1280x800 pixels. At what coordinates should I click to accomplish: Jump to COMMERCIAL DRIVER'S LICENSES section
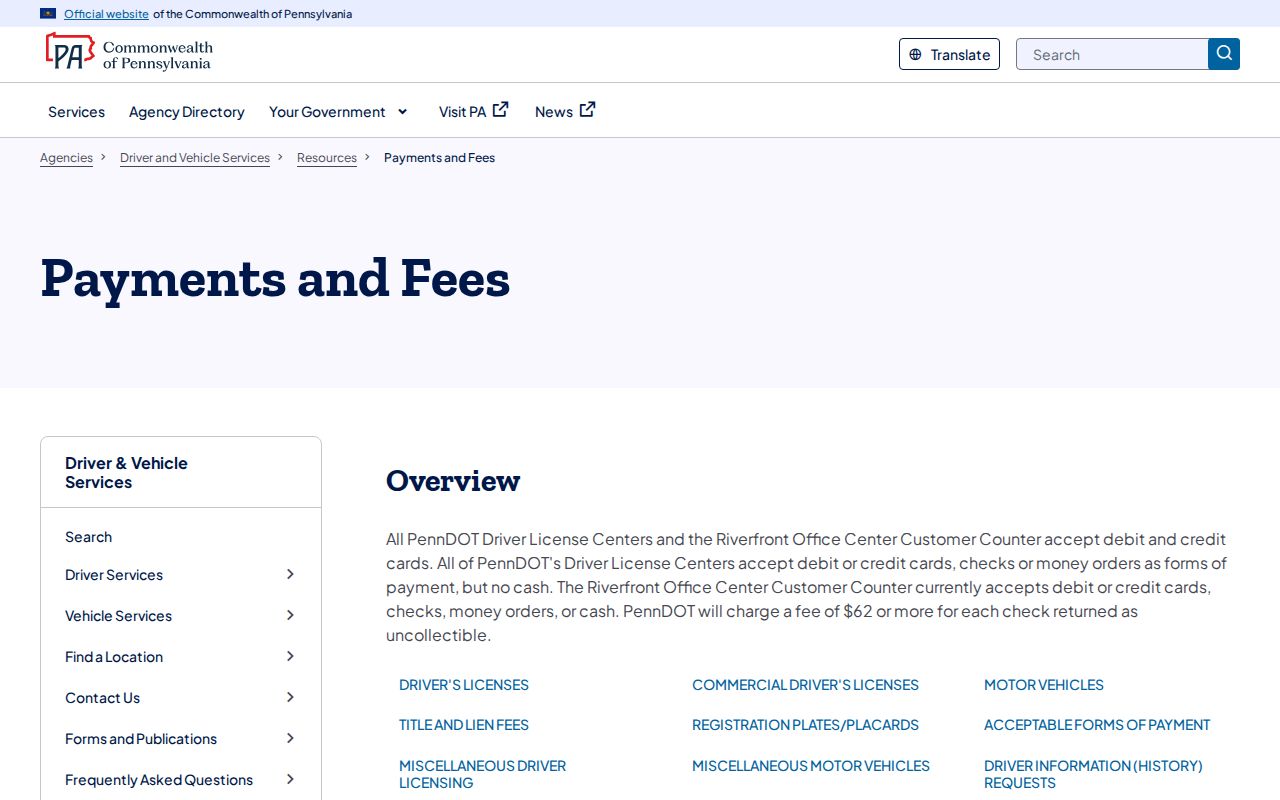coord(805,685)
